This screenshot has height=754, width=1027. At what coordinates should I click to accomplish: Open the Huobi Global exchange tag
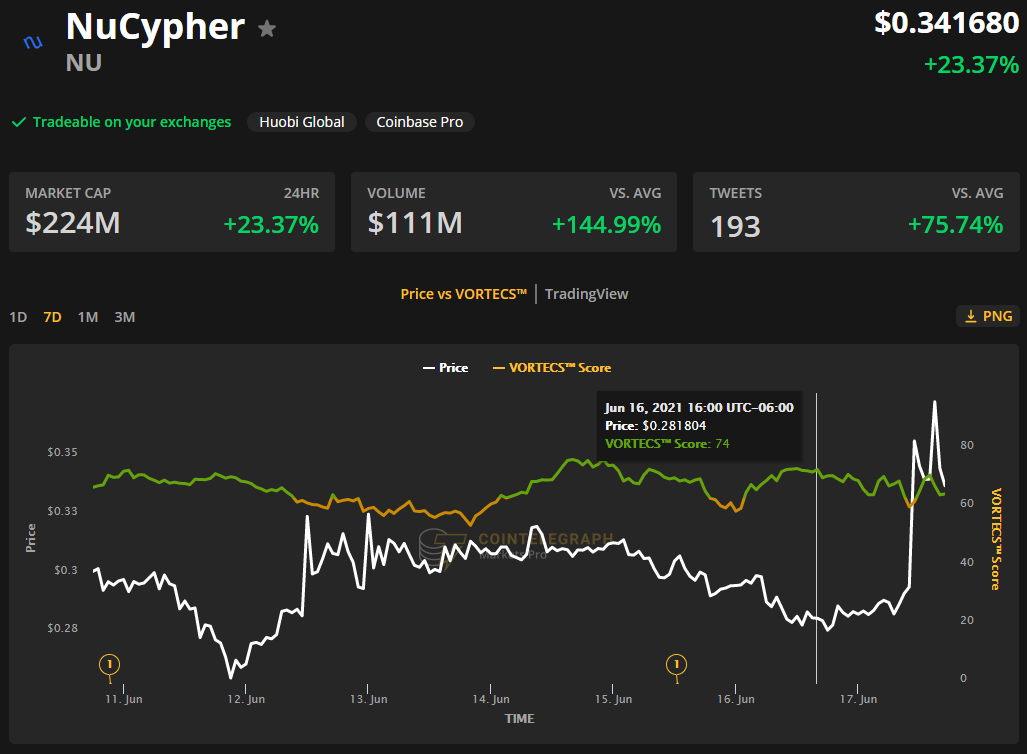[x=301, y=122]
